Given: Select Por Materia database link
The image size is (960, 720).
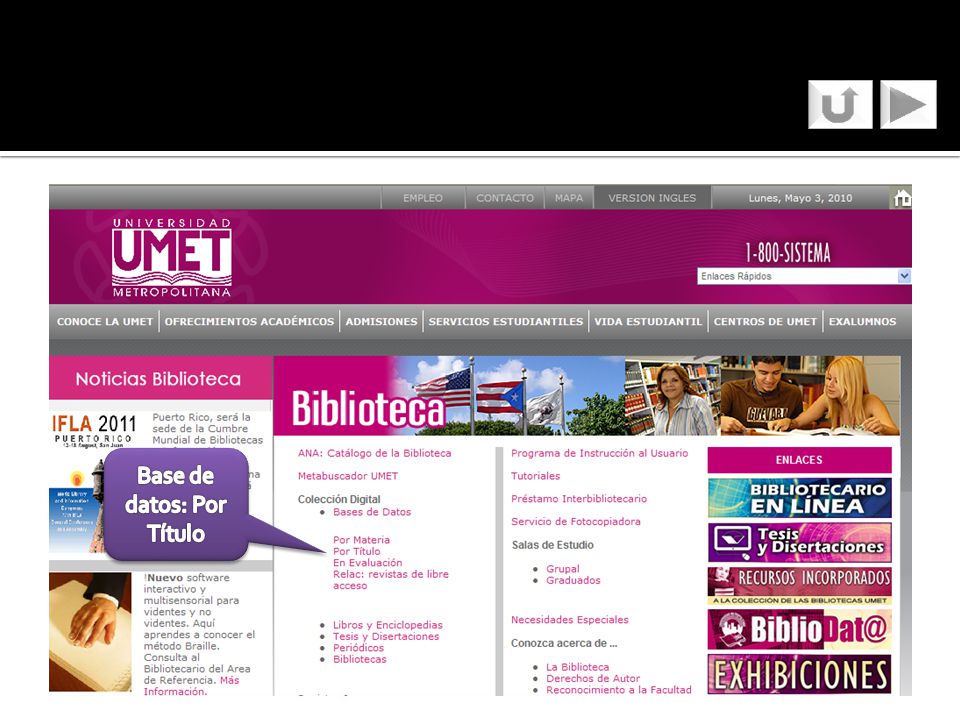Looking at the screenshot, I should 361,540.
